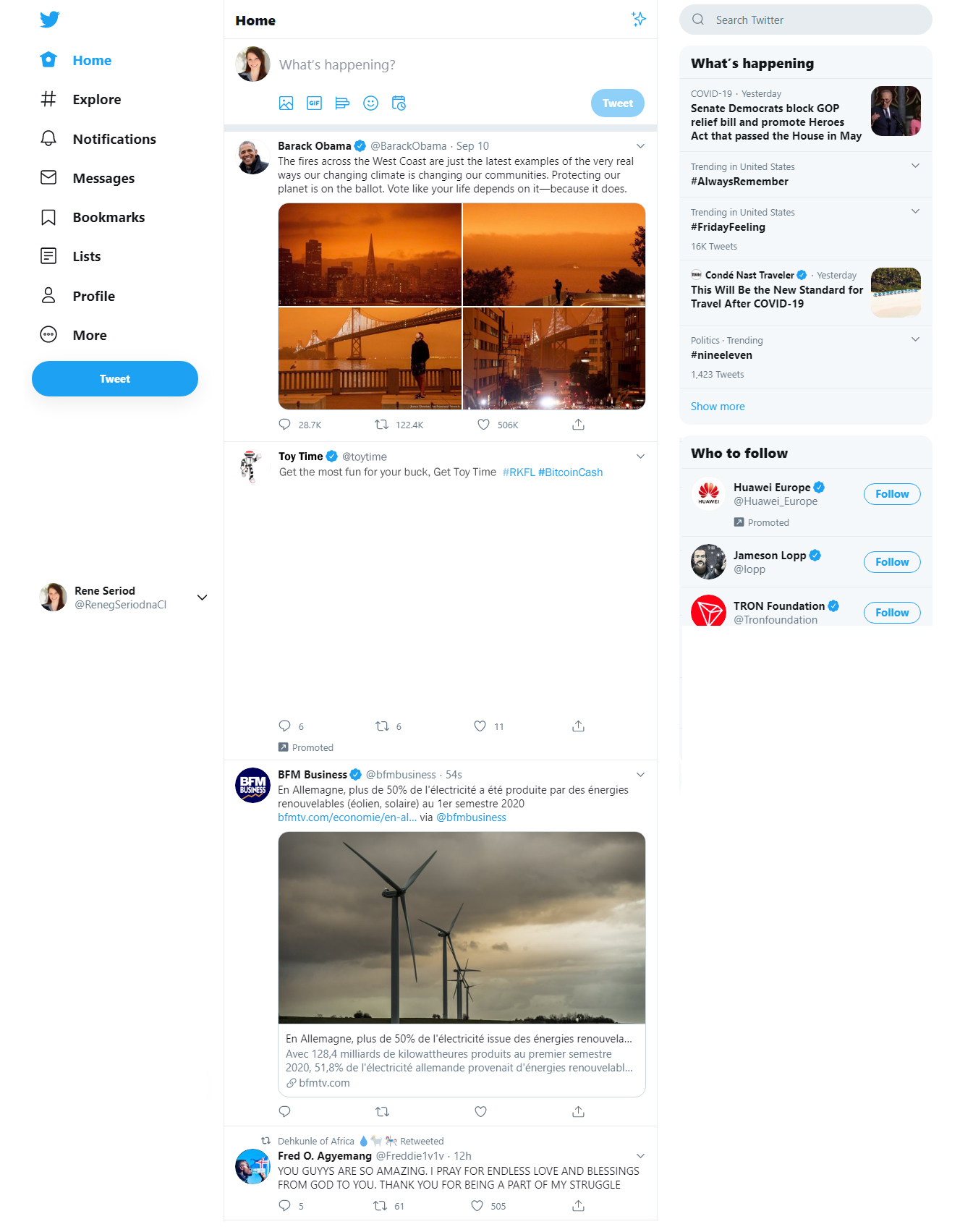Screen dimensions: 973x1232
Task: Open the wind turbine article image
Action: click(462, 927)
